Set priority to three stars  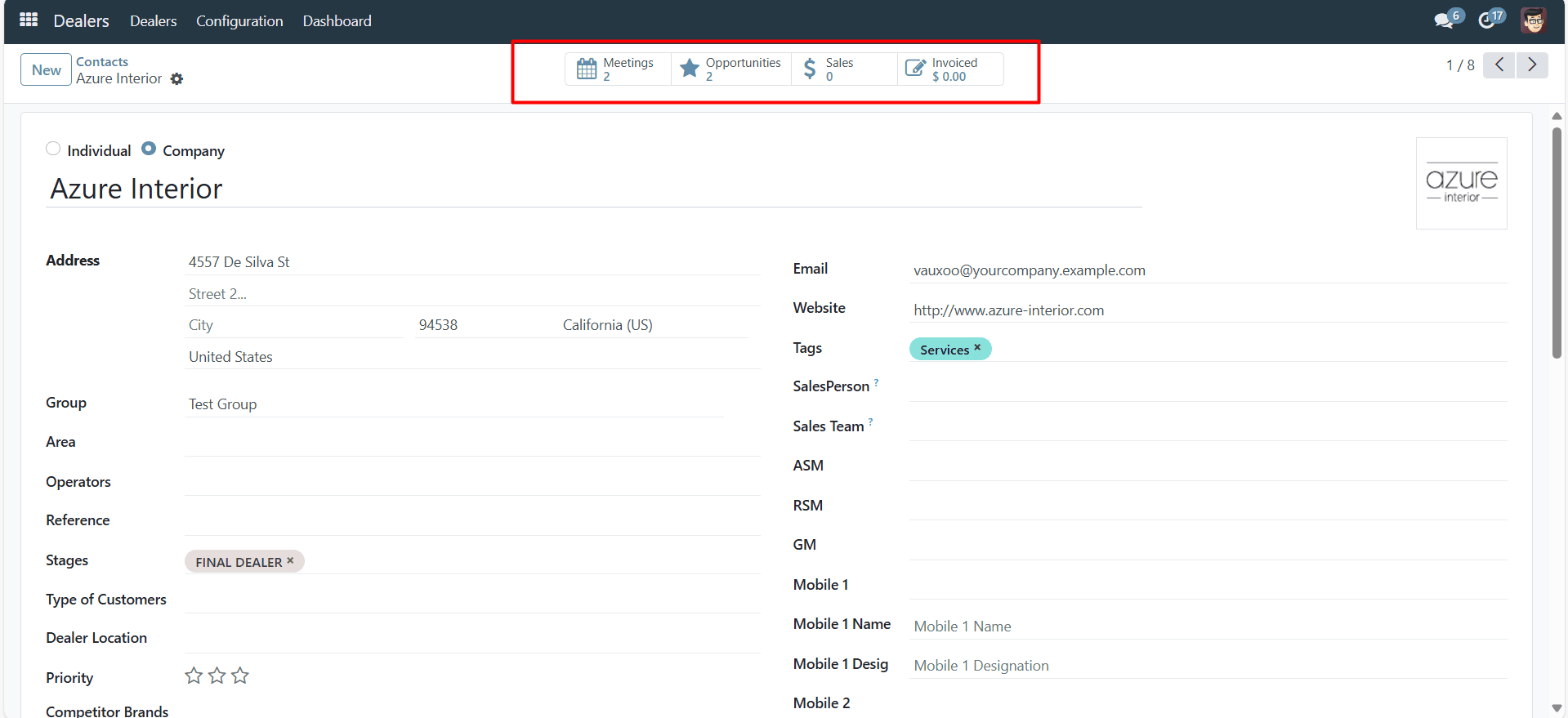[240, 676]
